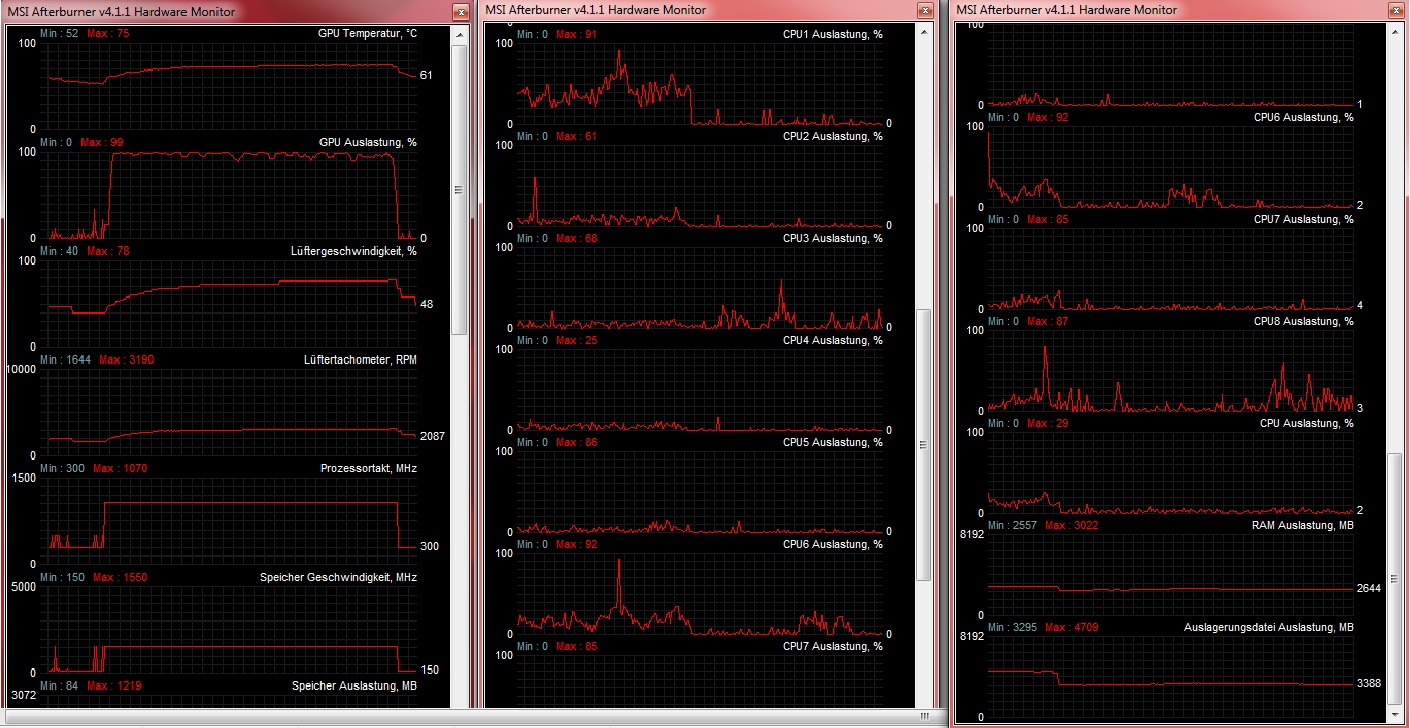Viewport: 1410px width, 728px height.
Task: Click the 'Max : 91' CPU1 value
Action: 577,34
